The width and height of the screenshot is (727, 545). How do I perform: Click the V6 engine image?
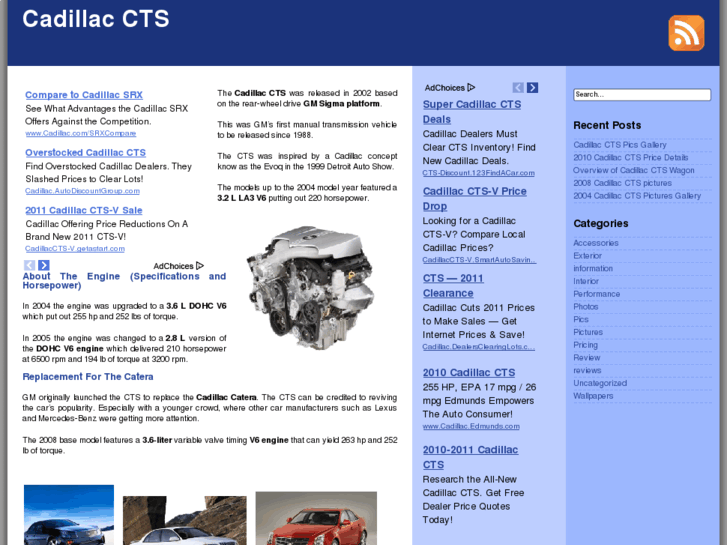(310, 287)
